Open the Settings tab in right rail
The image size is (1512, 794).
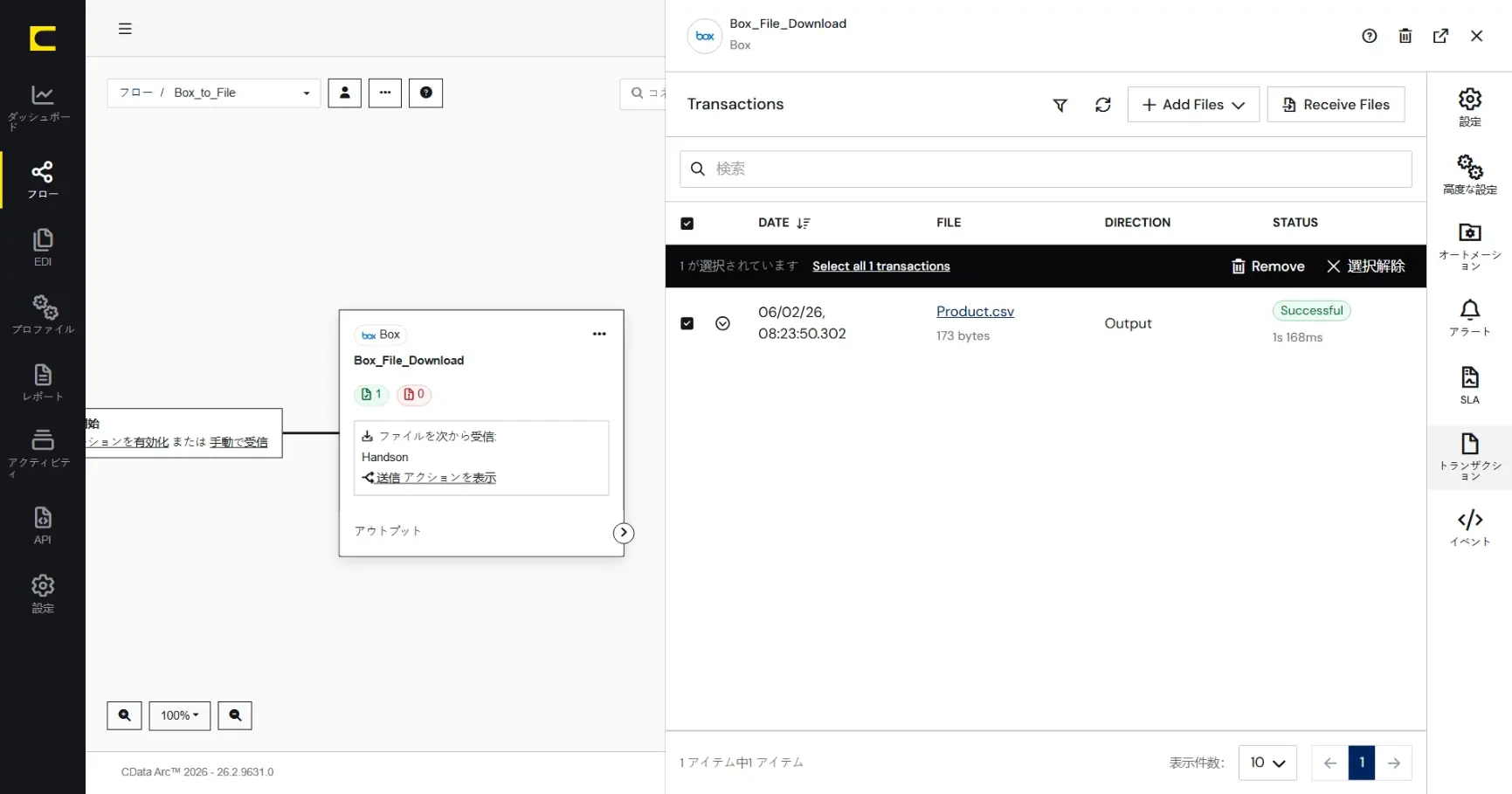pos(1470,107)
